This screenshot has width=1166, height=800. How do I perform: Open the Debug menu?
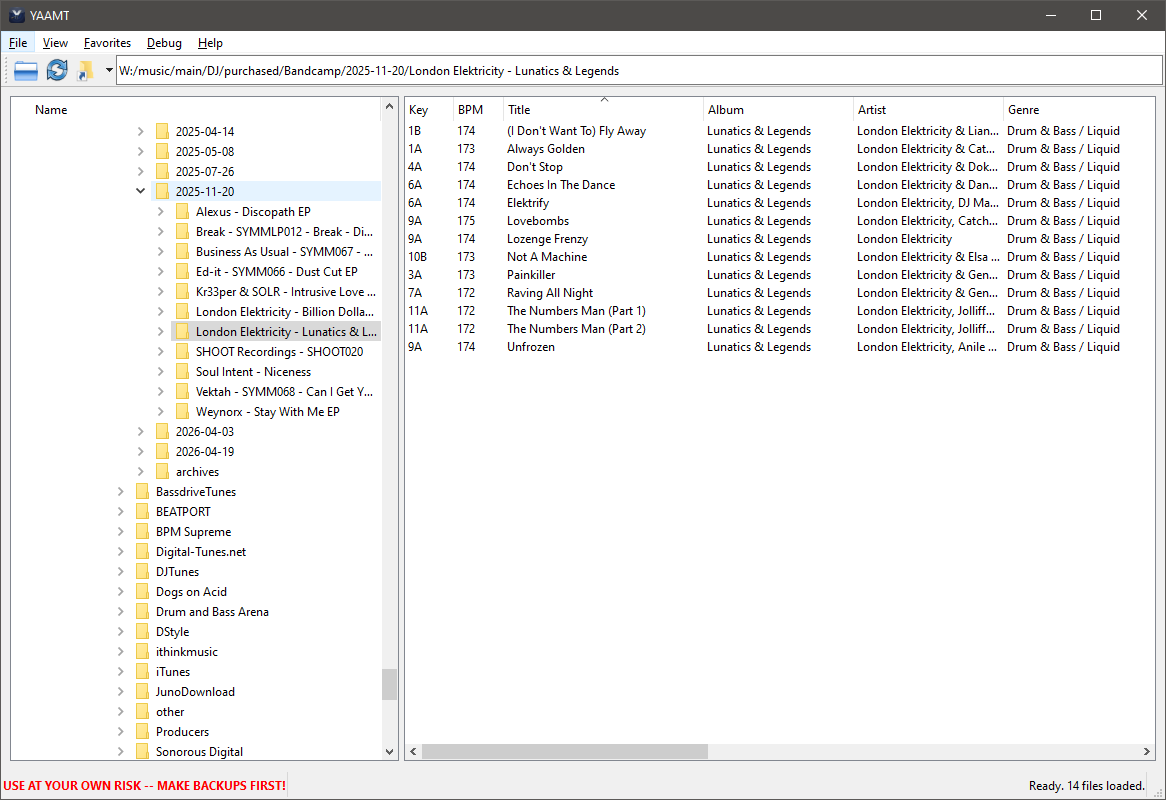point(164,43)
